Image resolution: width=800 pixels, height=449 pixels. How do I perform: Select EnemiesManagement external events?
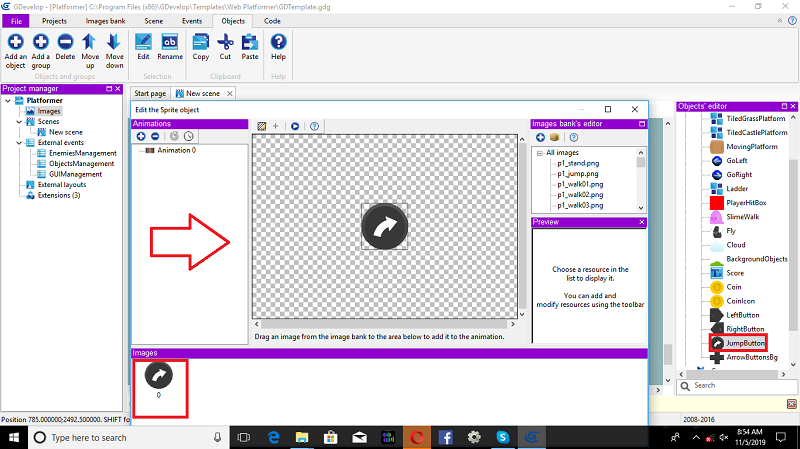(83, 153)
